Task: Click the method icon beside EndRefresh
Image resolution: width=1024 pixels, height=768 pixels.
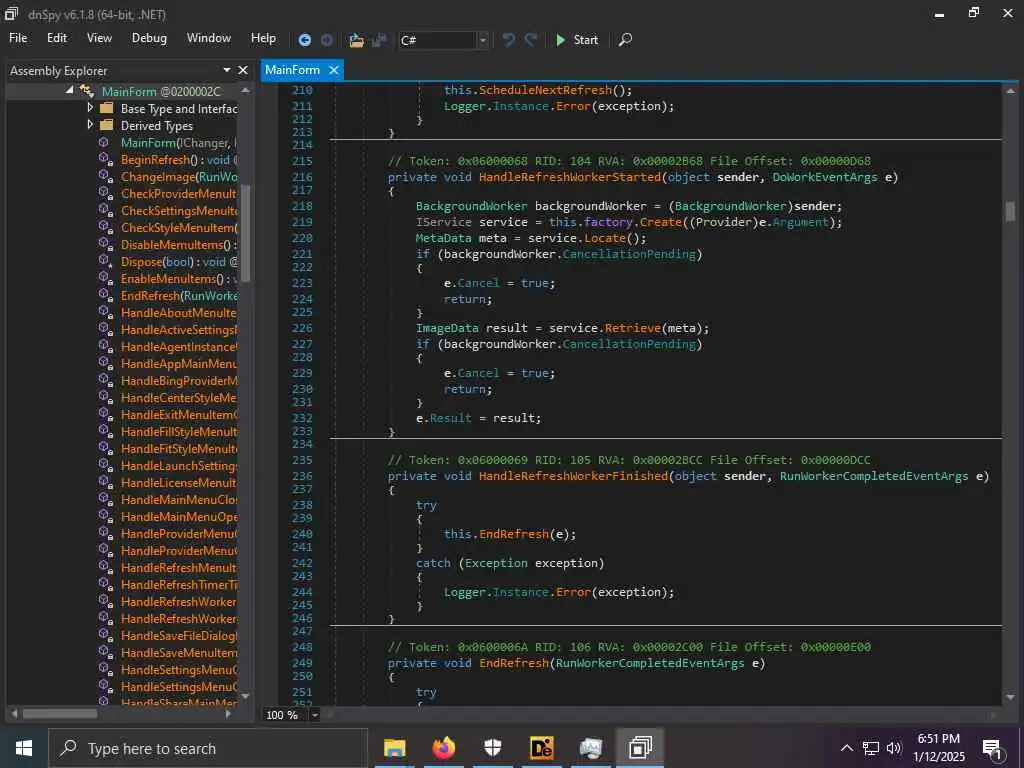Action: tap(105, 295)
